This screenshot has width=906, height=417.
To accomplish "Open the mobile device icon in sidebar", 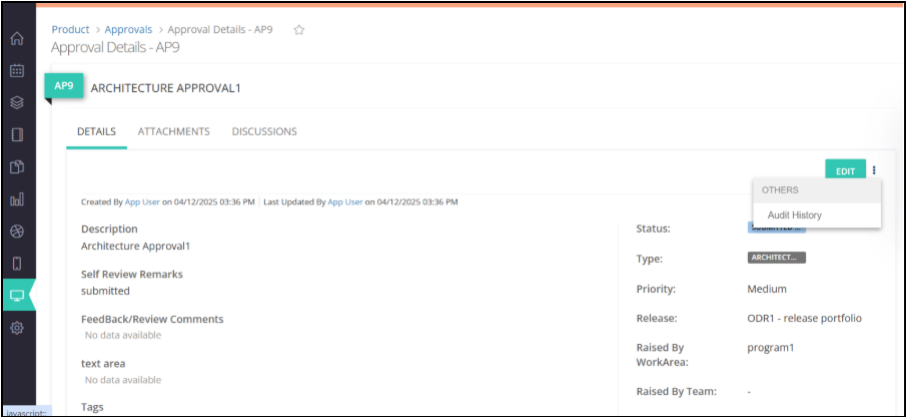I will pyautogui.click(x=17, y=264).
